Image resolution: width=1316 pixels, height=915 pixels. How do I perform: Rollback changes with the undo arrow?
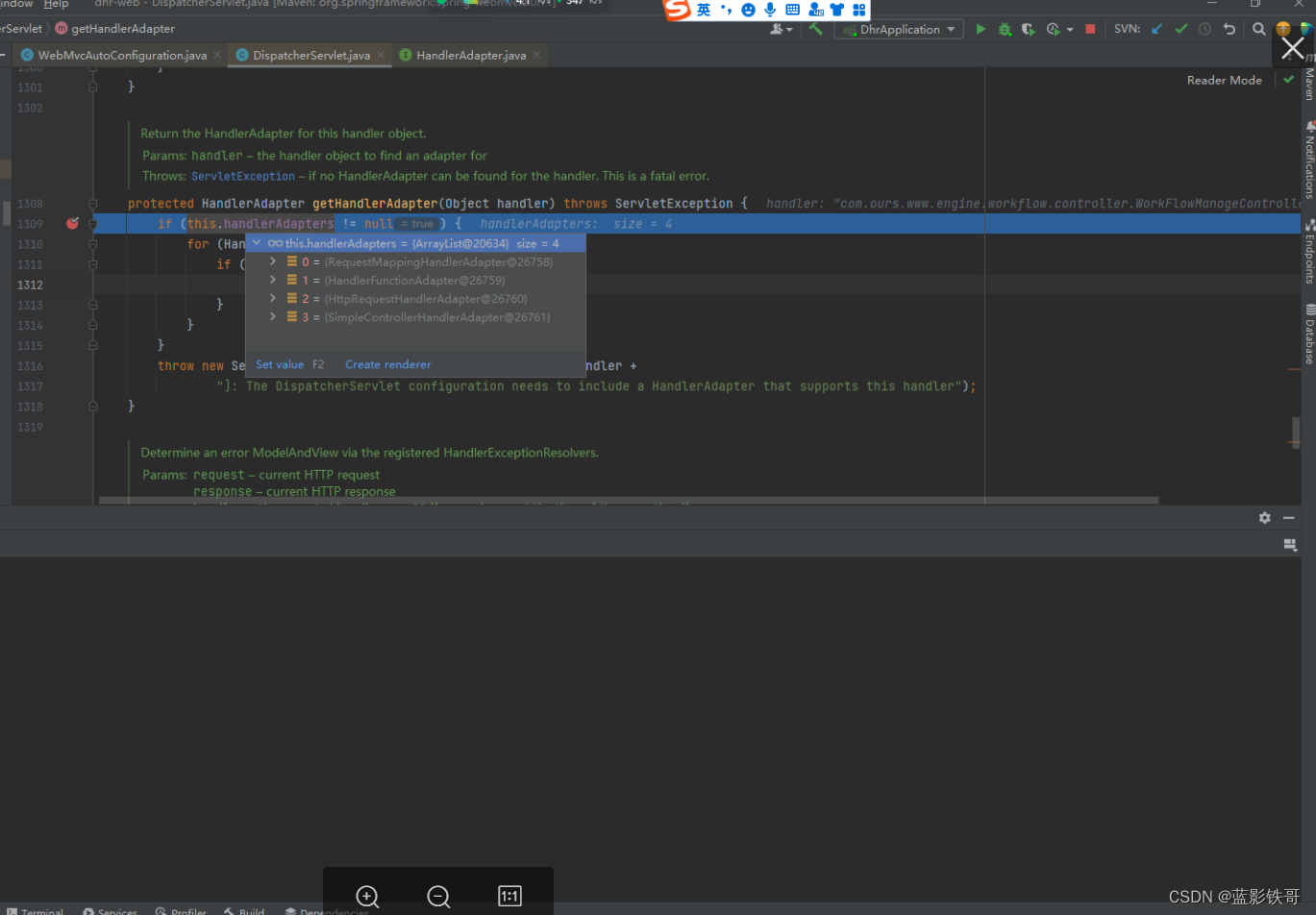1229,29
